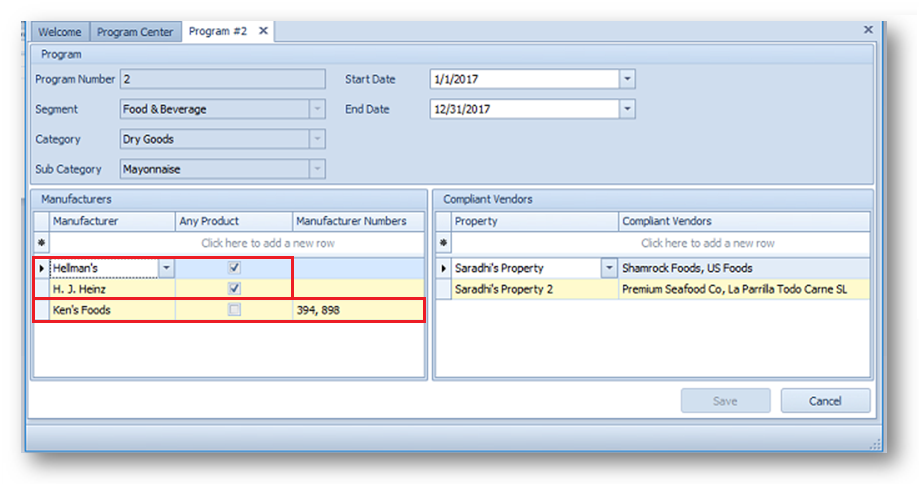The image size is (919, 484).
Task: Close the tab panel with top-right X
Action: (x=868, y=30)
